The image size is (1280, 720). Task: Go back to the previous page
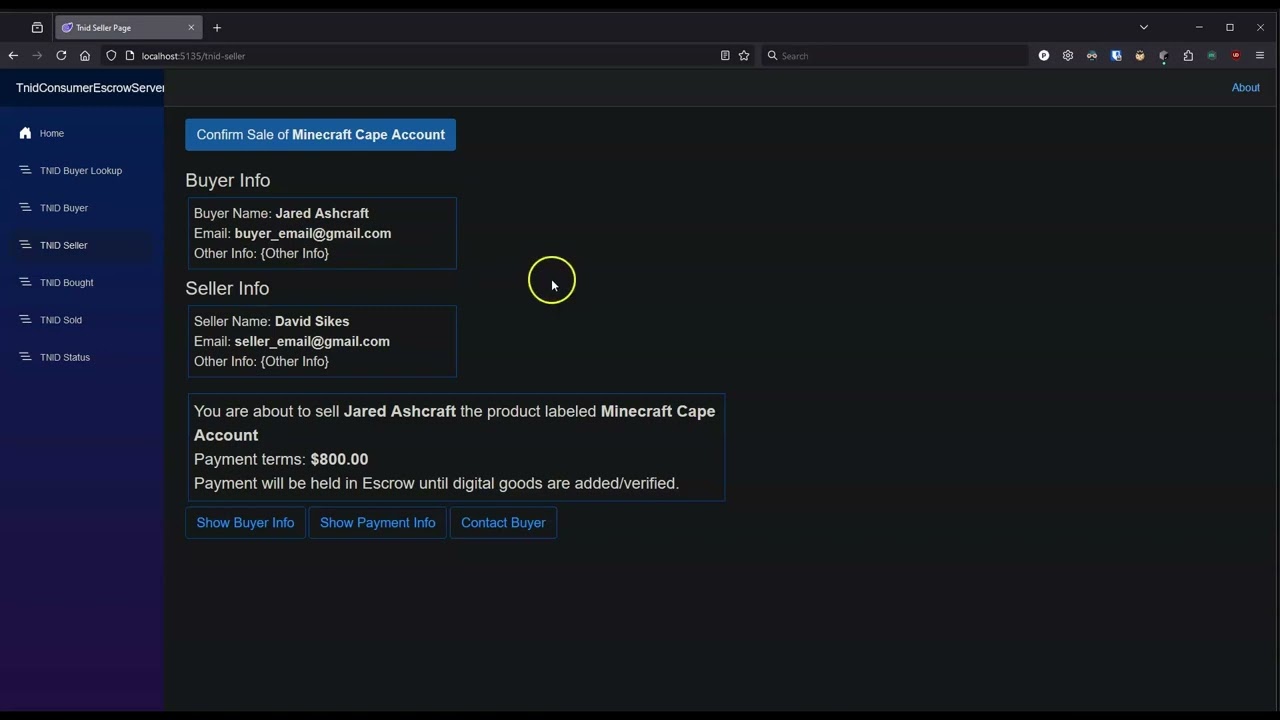(13, 56)
